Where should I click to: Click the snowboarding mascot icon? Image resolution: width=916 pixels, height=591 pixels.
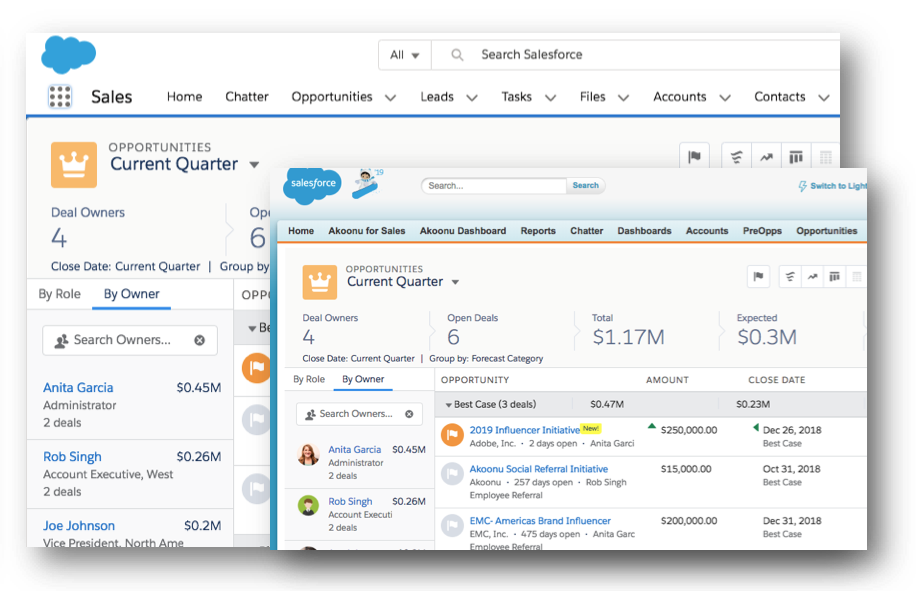click(367, 183)
